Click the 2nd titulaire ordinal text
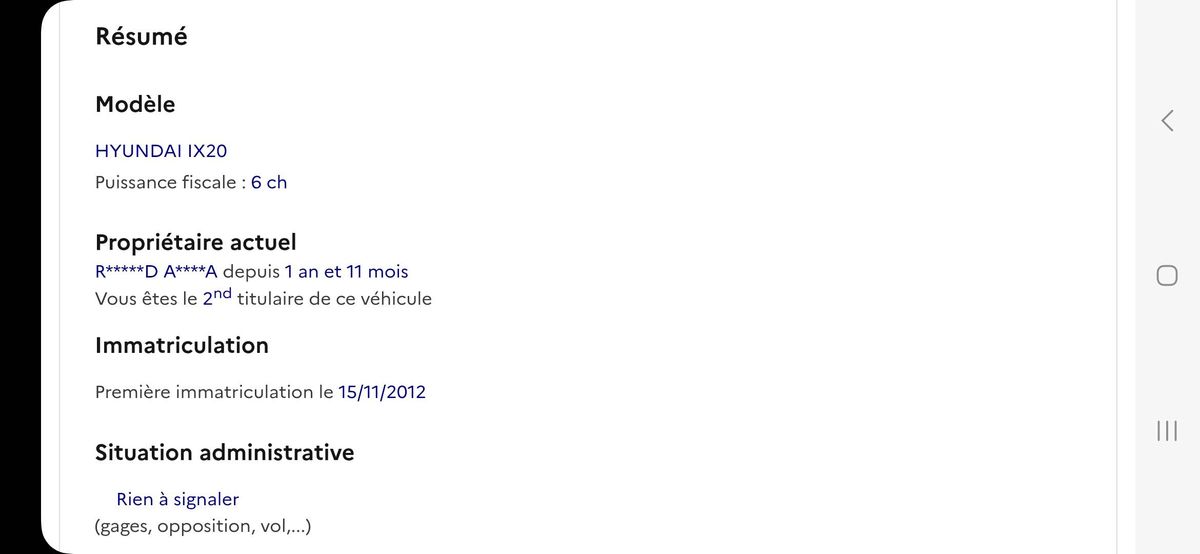The image size is (1200, 554). pyautogui.click(x=217, y=296)
